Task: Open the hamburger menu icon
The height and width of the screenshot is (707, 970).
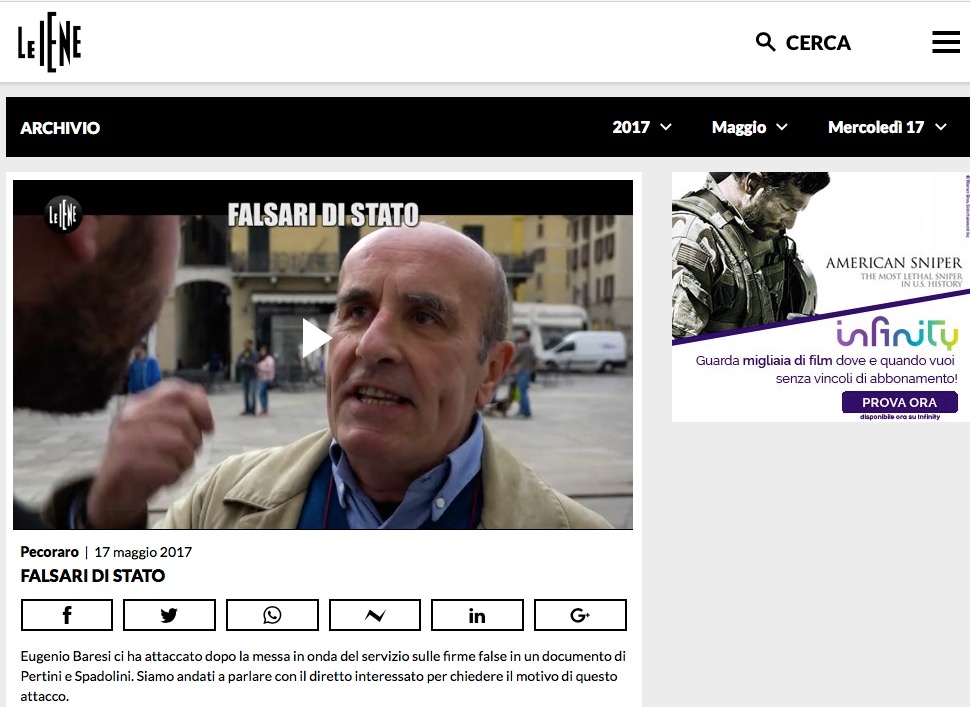Action: [x=946, y=42]
